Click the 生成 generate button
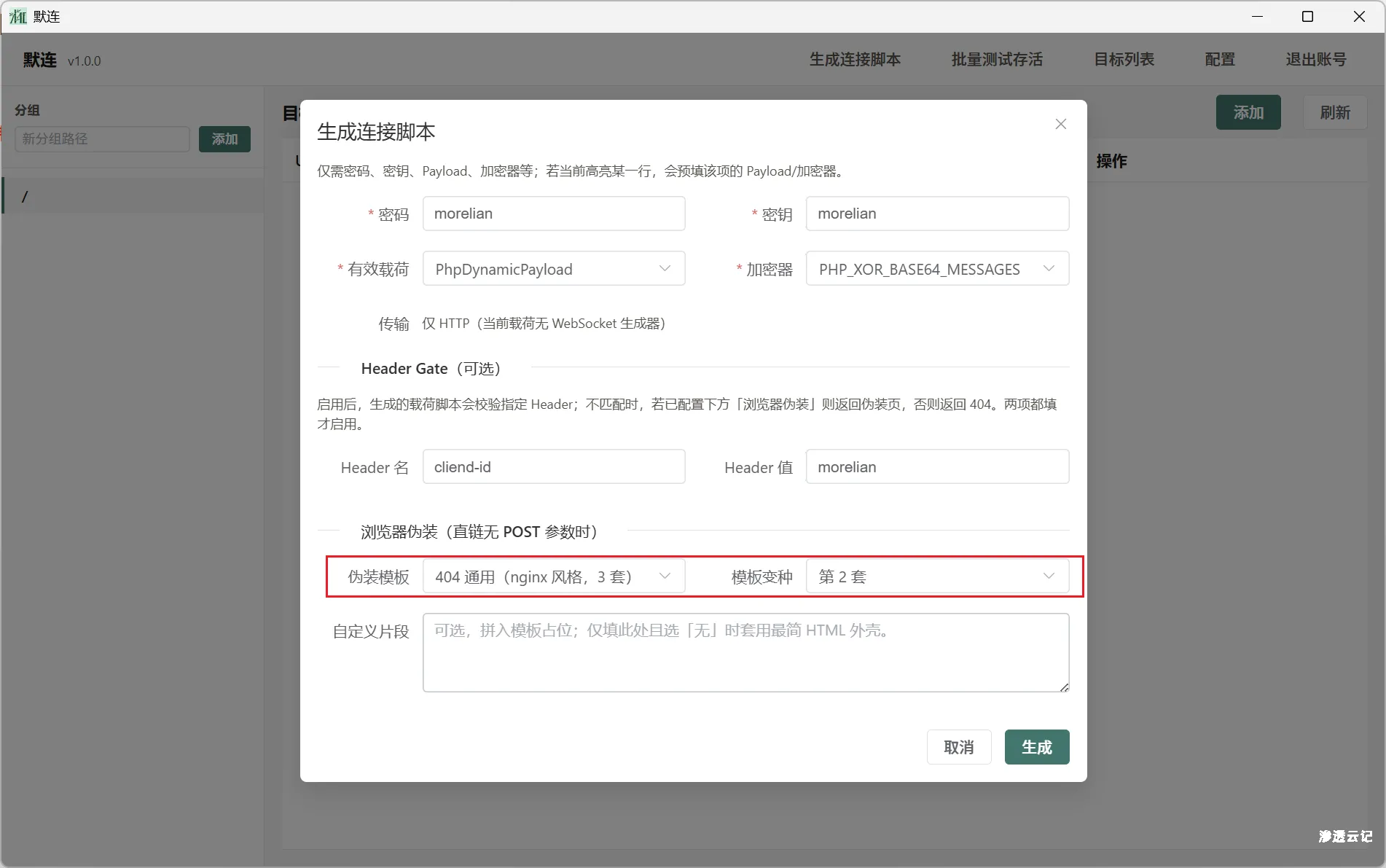1386x868 pixels. pyautogui.click(x=1036, y=747)
